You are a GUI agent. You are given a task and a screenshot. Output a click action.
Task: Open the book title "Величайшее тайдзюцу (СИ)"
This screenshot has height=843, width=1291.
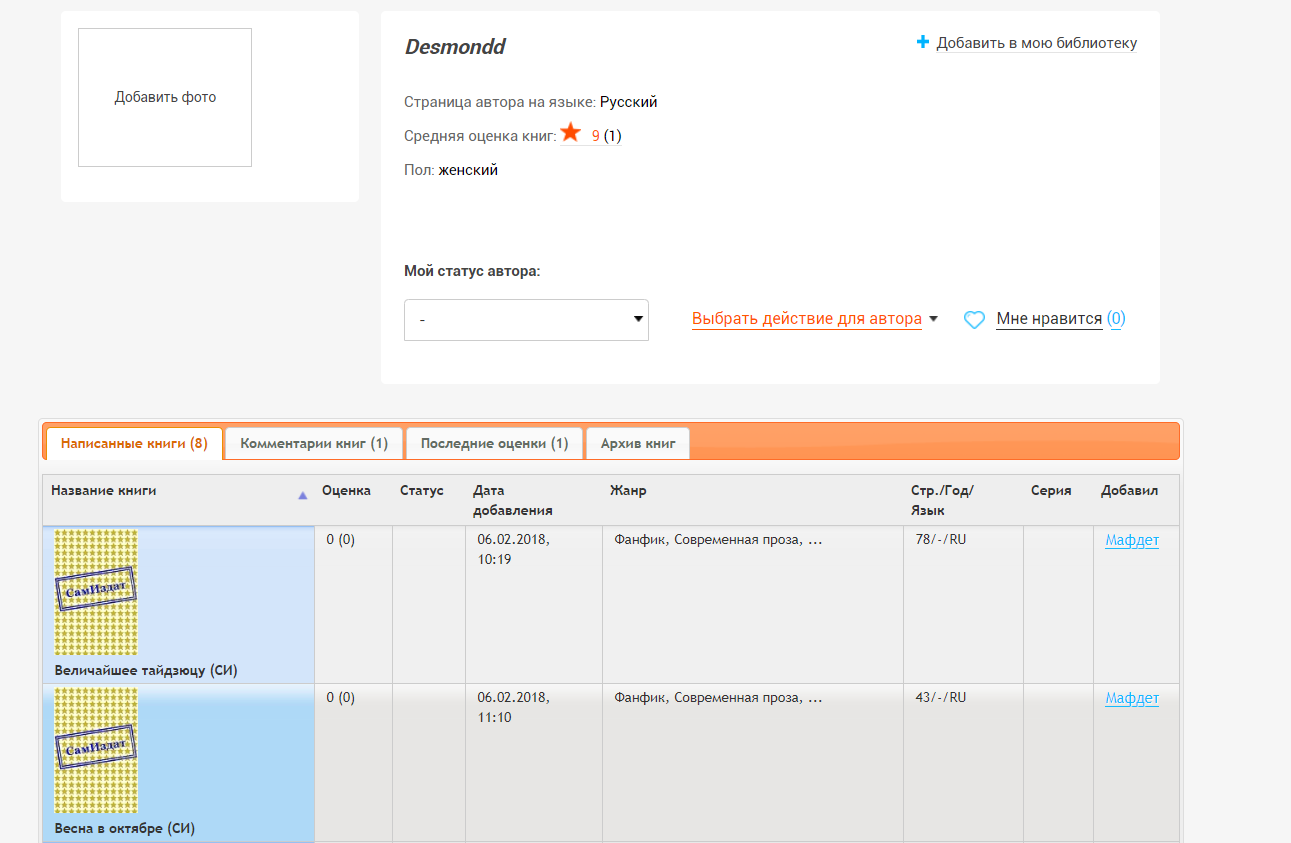[x=146, y=670]
